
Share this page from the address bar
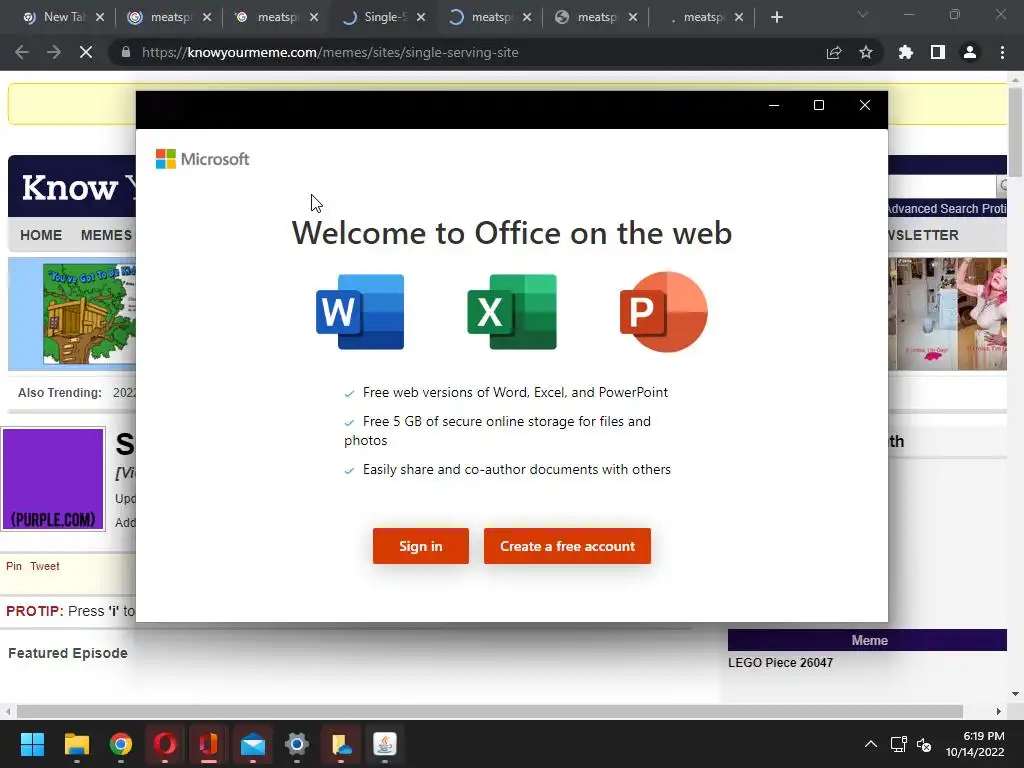pos(834,52)
